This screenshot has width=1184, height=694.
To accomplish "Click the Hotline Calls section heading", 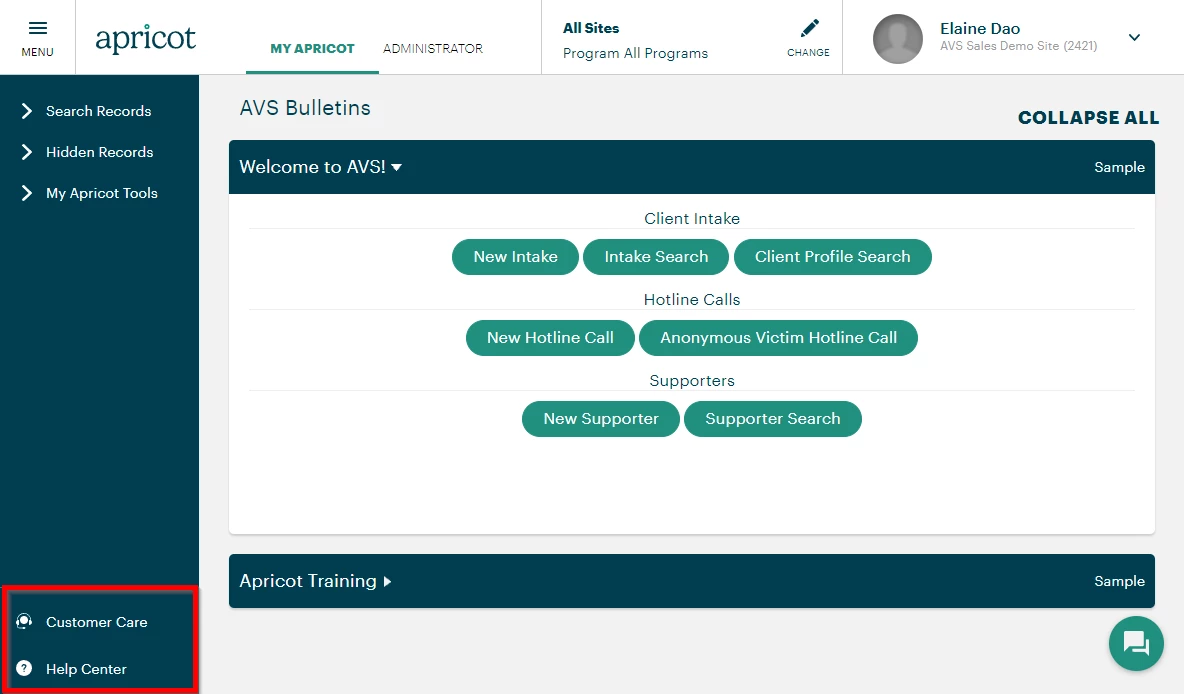I will click(x=692, y=300).
